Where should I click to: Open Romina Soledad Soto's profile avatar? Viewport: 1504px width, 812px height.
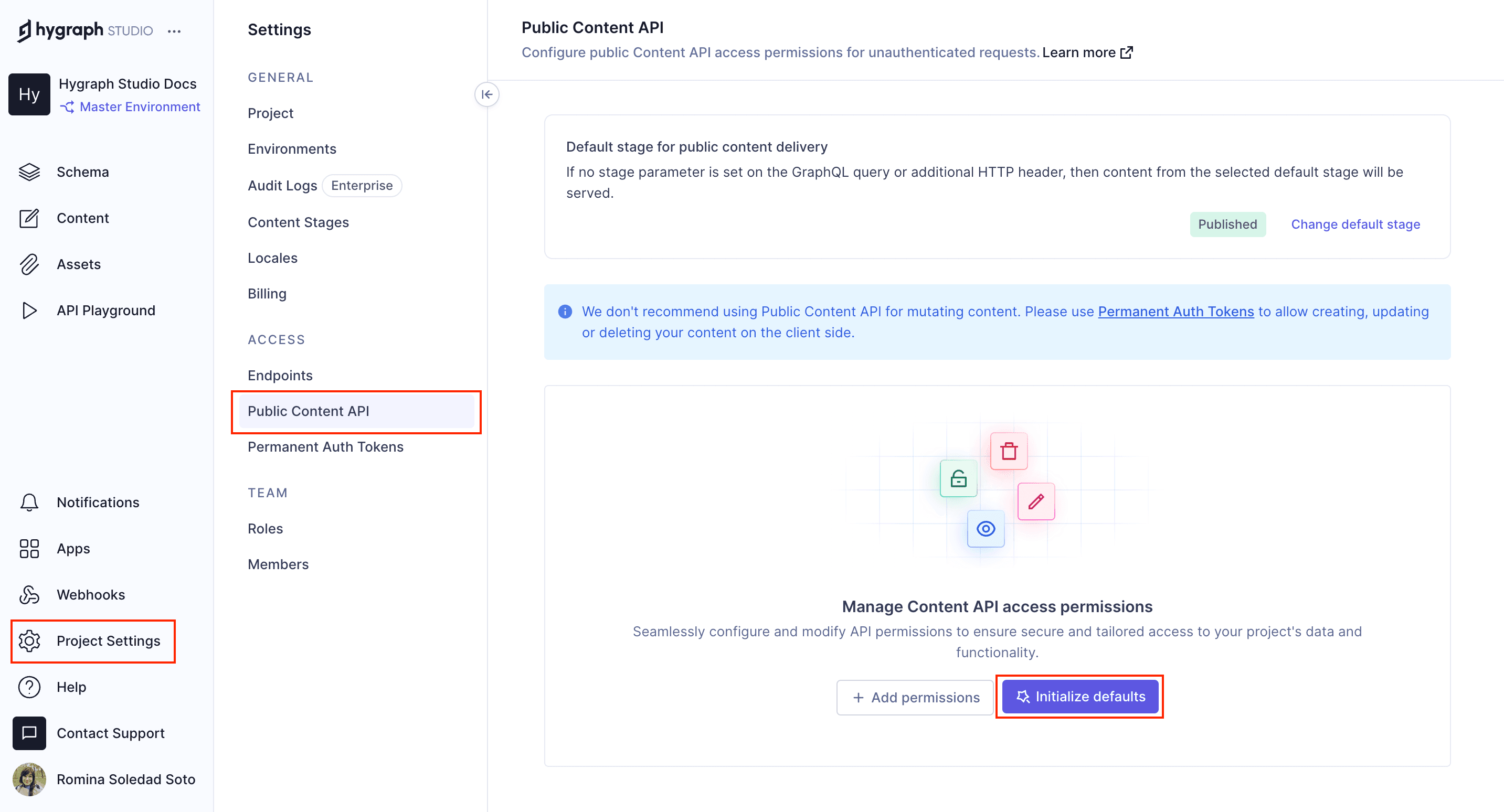coord(29,779)
